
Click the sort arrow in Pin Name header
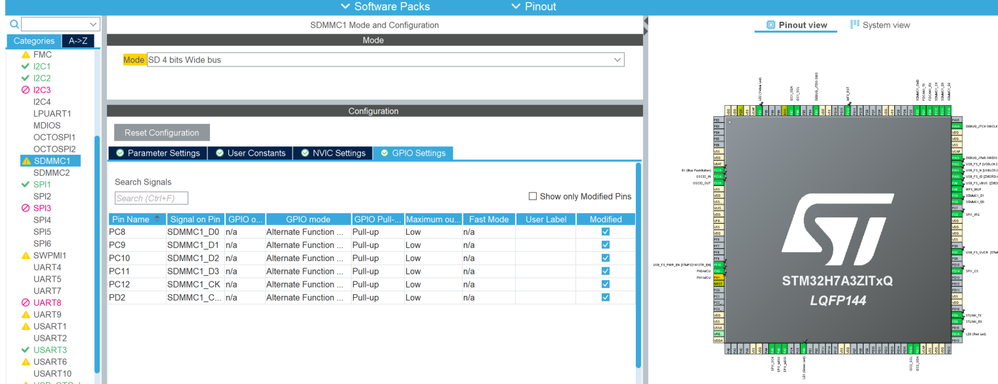[157, 219]
